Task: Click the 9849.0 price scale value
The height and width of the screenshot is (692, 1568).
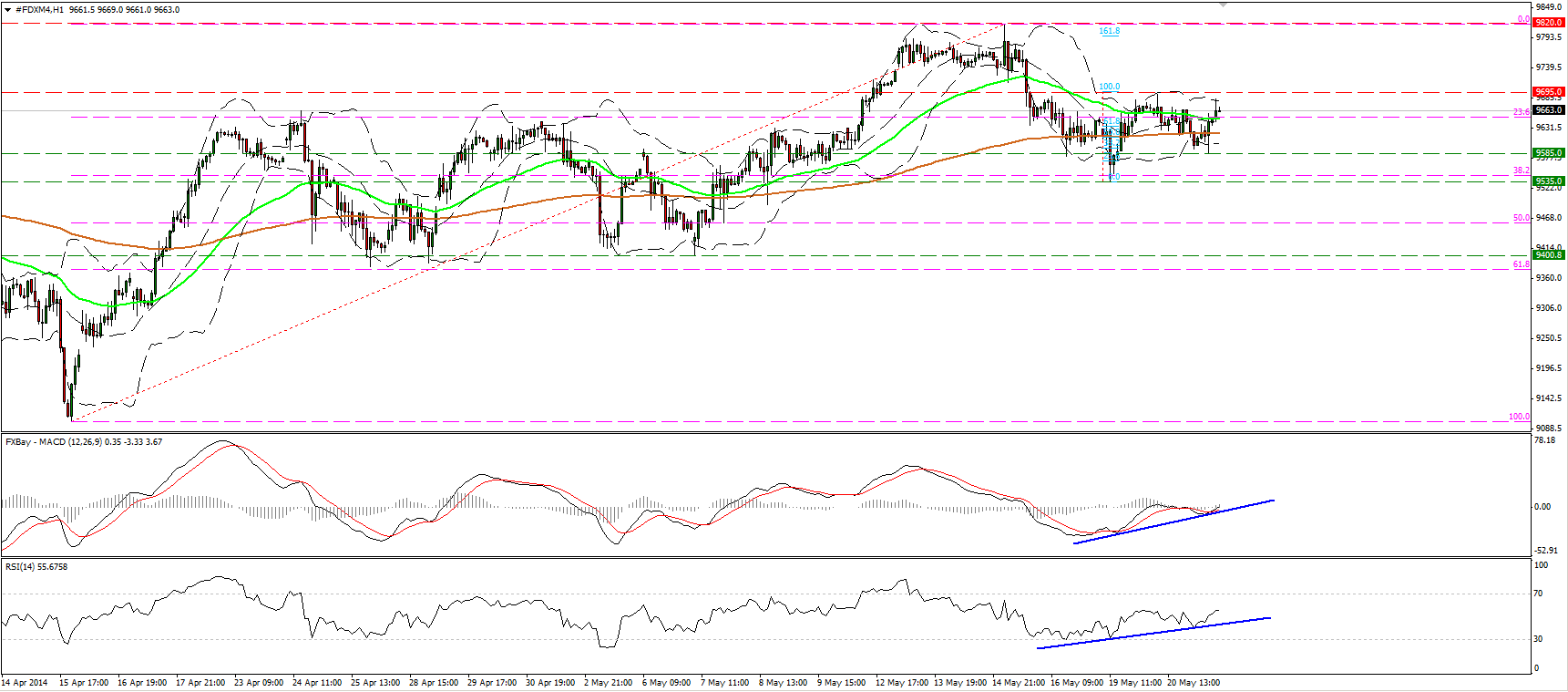Action: point(1548,7)
